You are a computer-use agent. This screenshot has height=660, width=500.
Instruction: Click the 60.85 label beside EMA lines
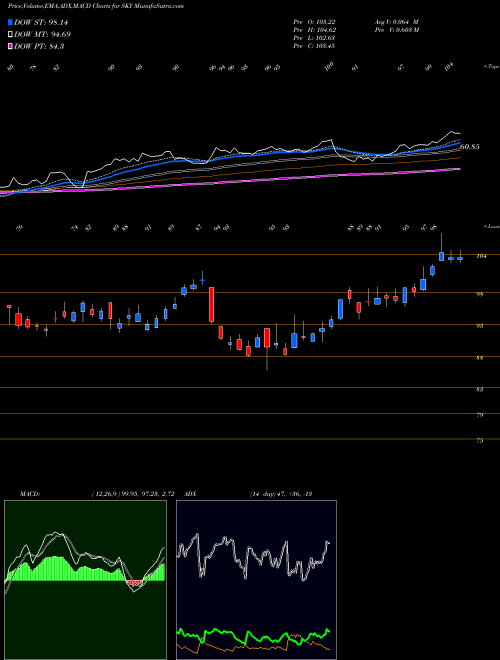[470, 147]
